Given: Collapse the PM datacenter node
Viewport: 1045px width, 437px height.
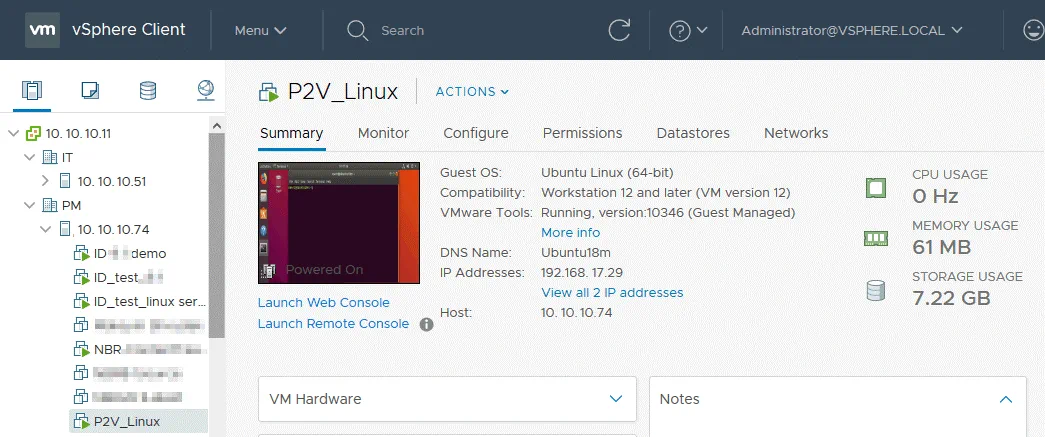Looking at the screenshot, I should click(x=29, y=205).
